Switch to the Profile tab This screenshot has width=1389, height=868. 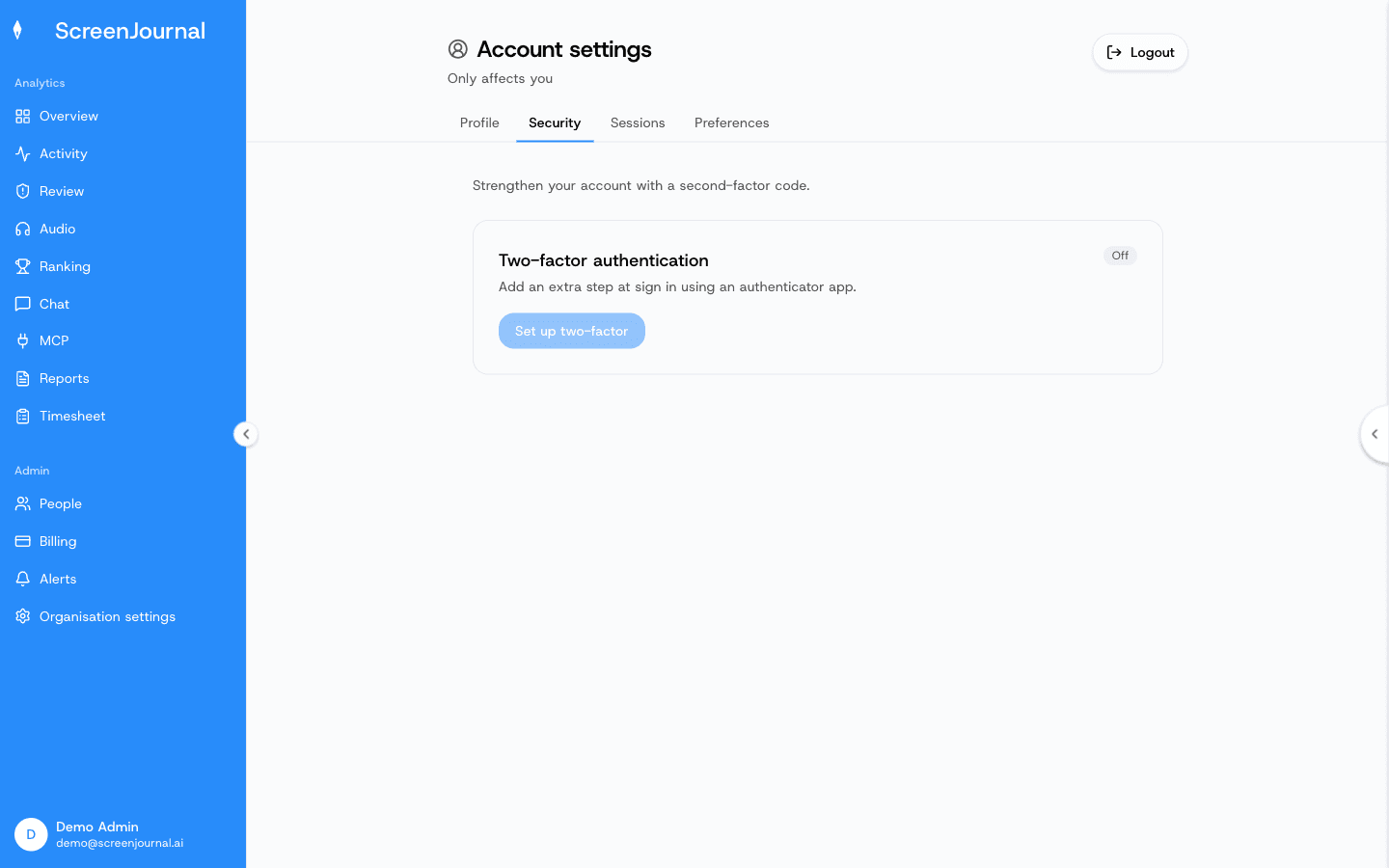(x=479, y=123)
